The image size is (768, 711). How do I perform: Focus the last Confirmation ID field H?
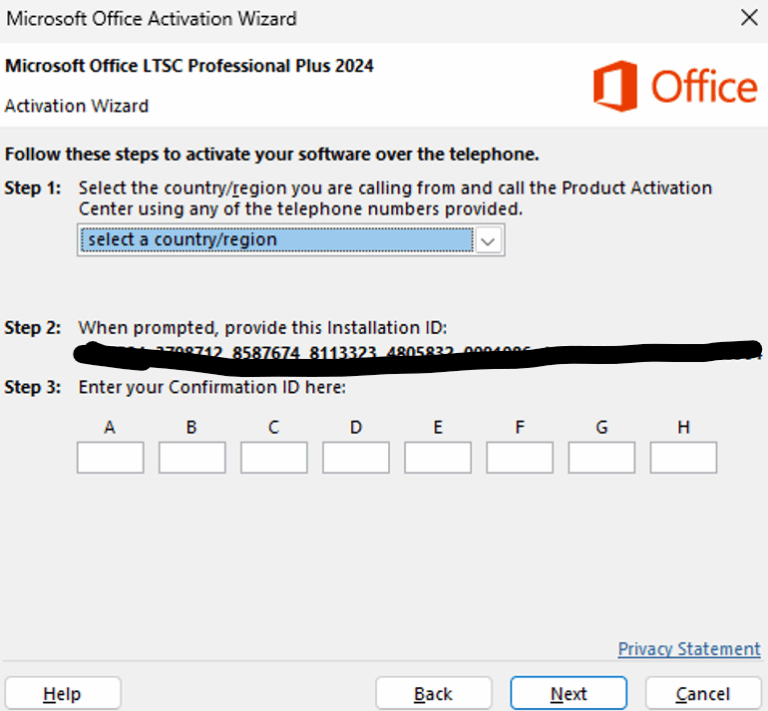[684, 458]
